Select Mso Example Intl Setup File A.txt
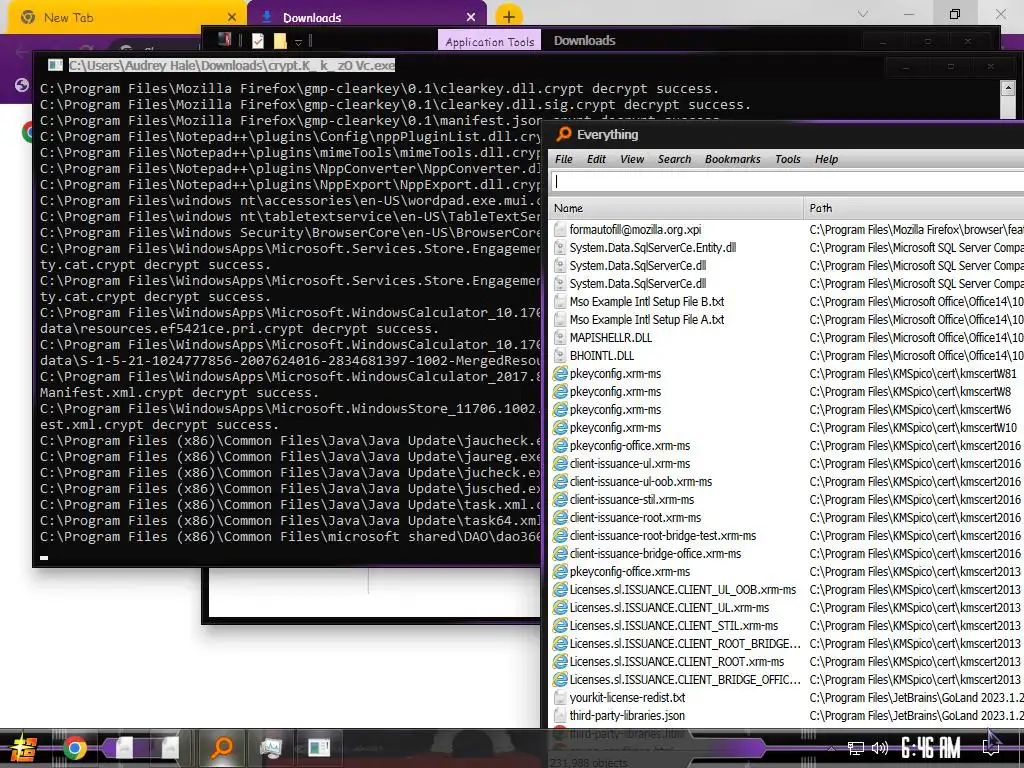The height and width of the screenshot is (768, 1024). point(647,320)
